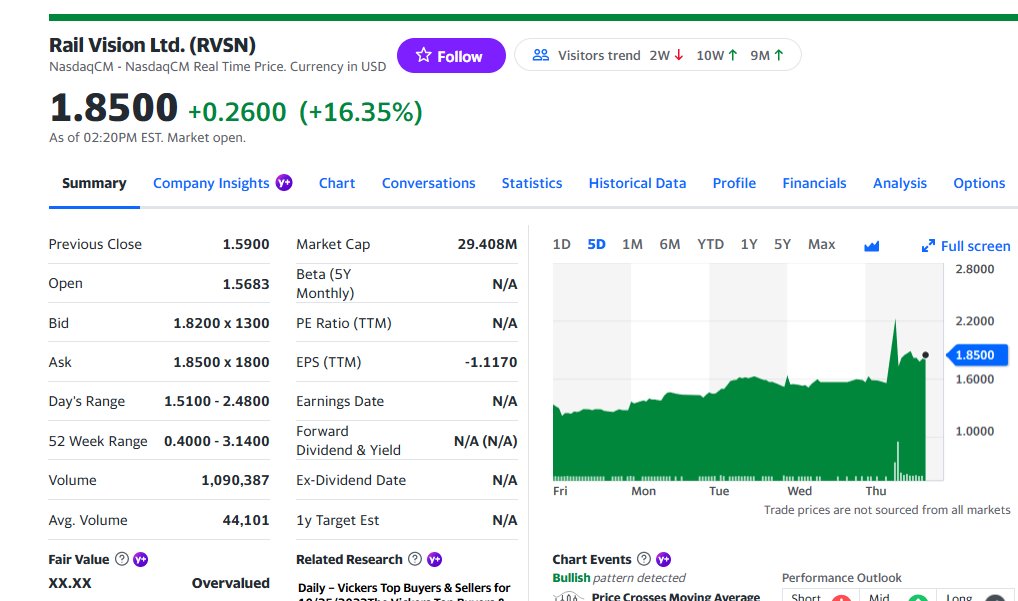Click the Ask value 1.8500 x 1800
The height and width of the screenshot is (601, 1018).
click(221, 362)
